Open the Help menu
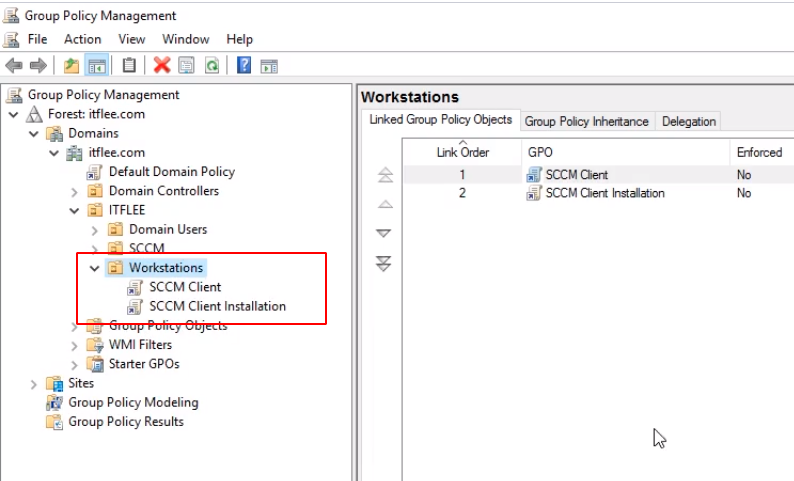 click(240, 39)
